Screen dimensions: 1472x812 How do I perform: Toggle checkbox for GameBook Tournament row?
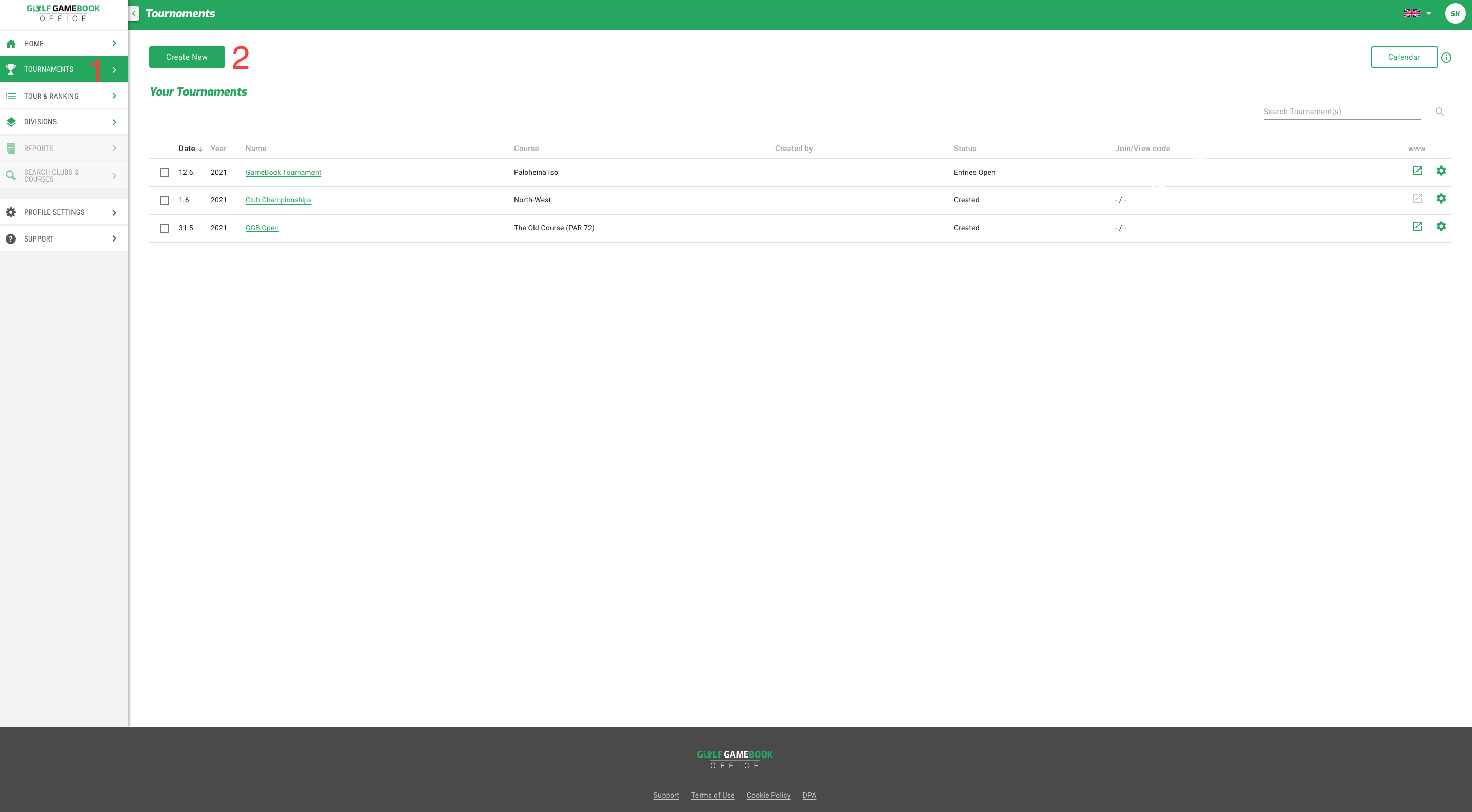coord(164,172)
